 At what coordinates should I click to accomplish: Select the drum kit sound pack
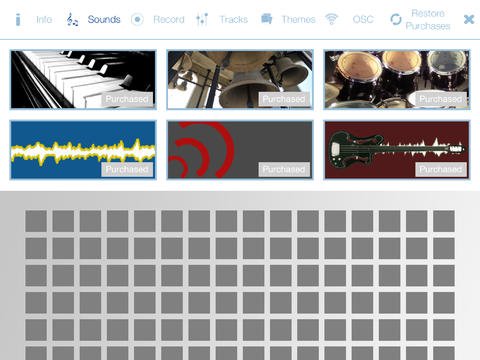pos(397,80)
